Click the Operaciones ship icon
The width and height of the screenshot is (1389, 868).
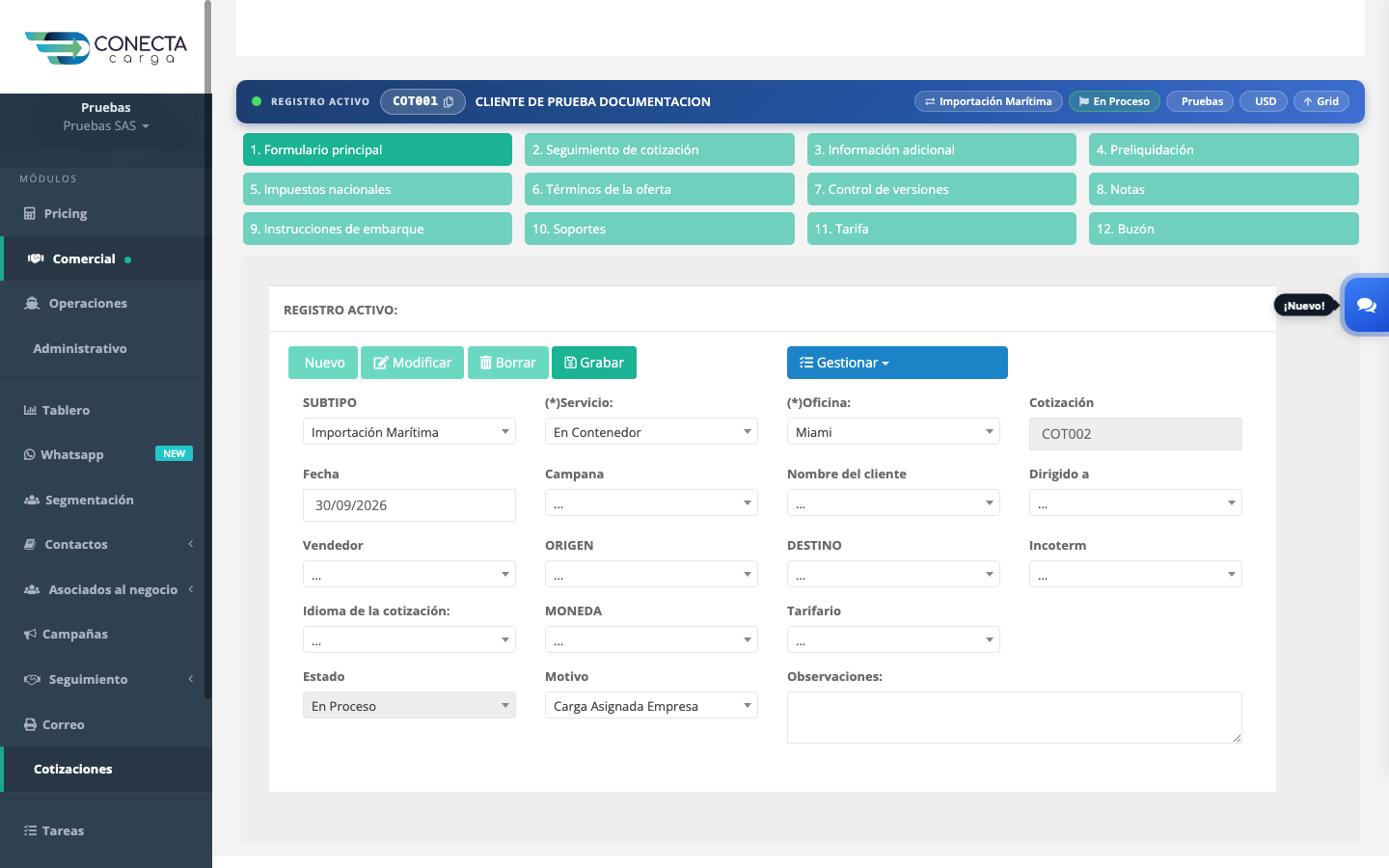(32, 303)
